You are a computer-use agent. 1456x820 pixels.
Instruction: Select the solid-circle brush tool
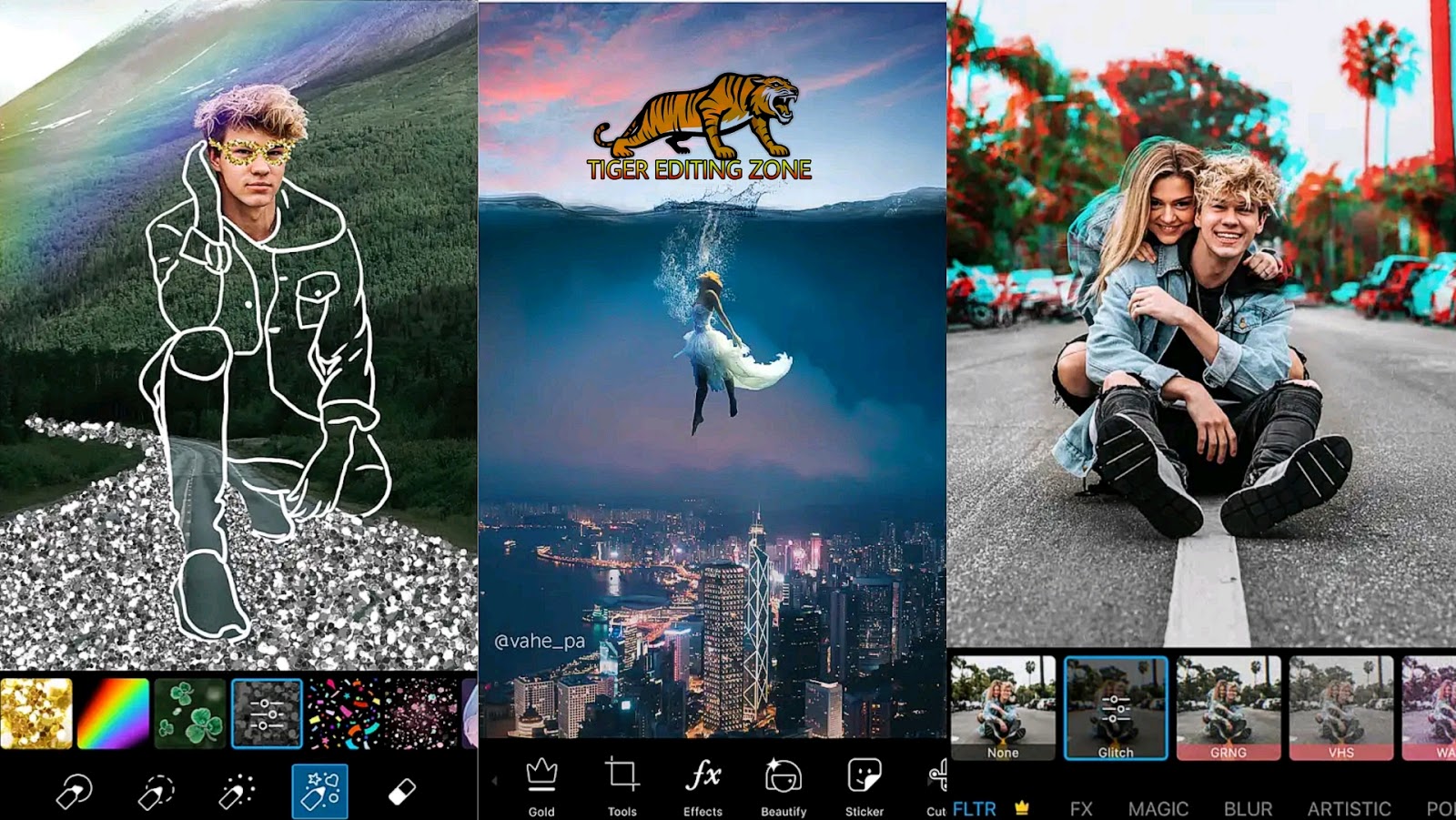tap(74, 792)
